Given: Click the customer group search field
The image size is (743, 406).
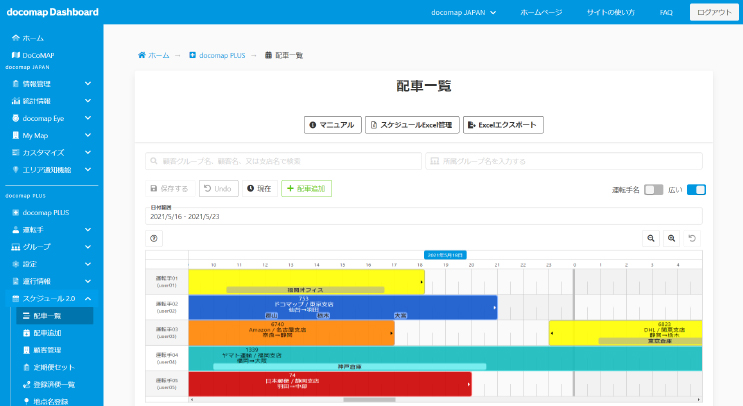Looking at the screenshot, I should [x=283, y=161].
